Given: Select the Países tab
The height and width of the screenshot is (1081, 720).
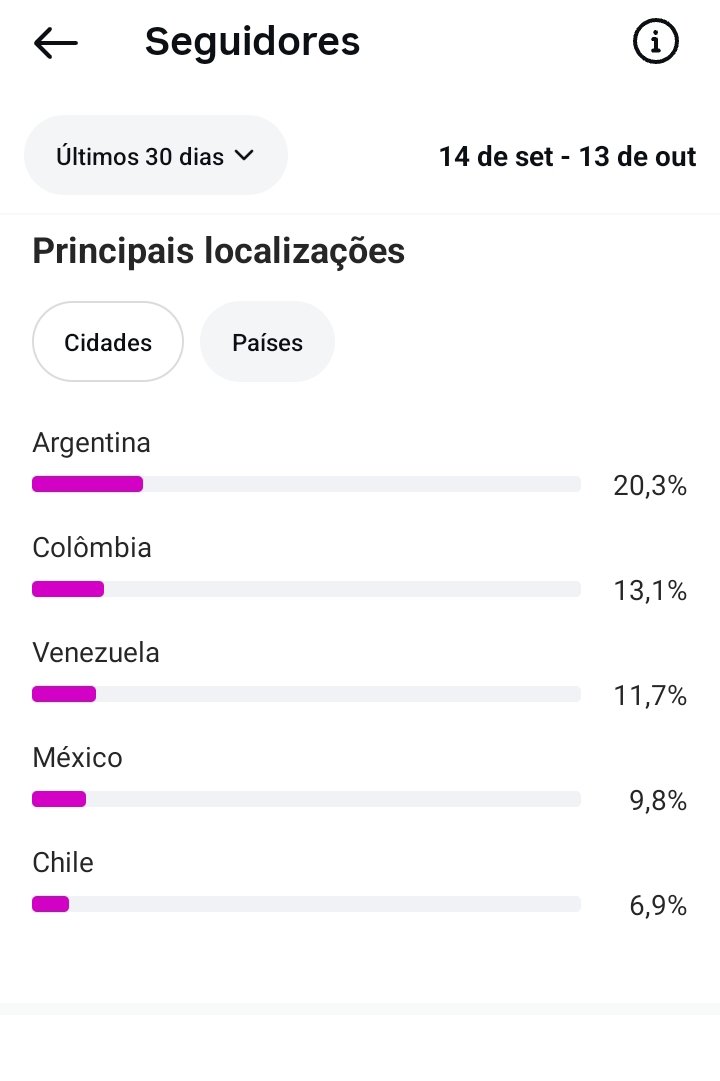Looking at the screenshot, I should tap(267, 343).
